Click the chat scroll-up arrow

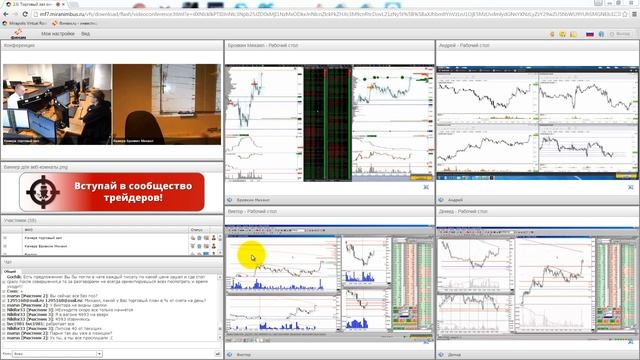[x=220, y=278]
